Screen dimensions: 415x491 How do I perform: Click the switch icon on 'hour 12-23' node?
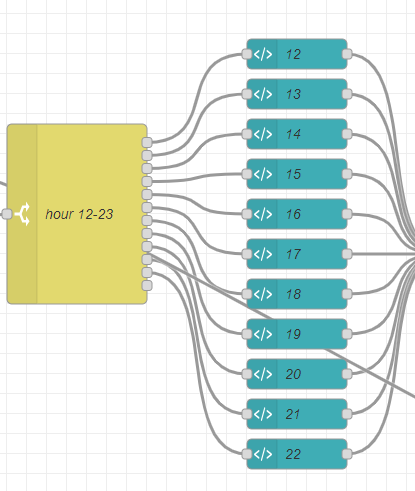(23, 214)
